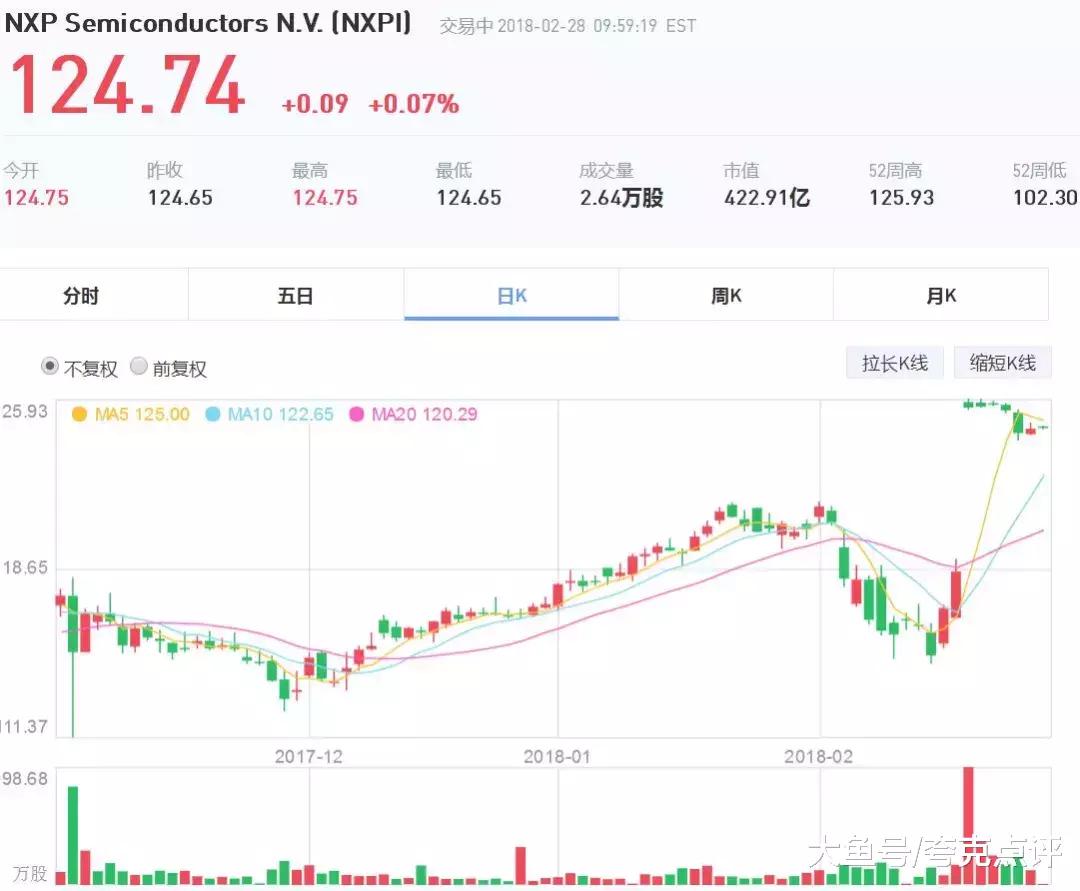This screenshot has height=891, width=1080.
Task: Select the 日K daily candlestick tab
Action: tap(511, 295)
